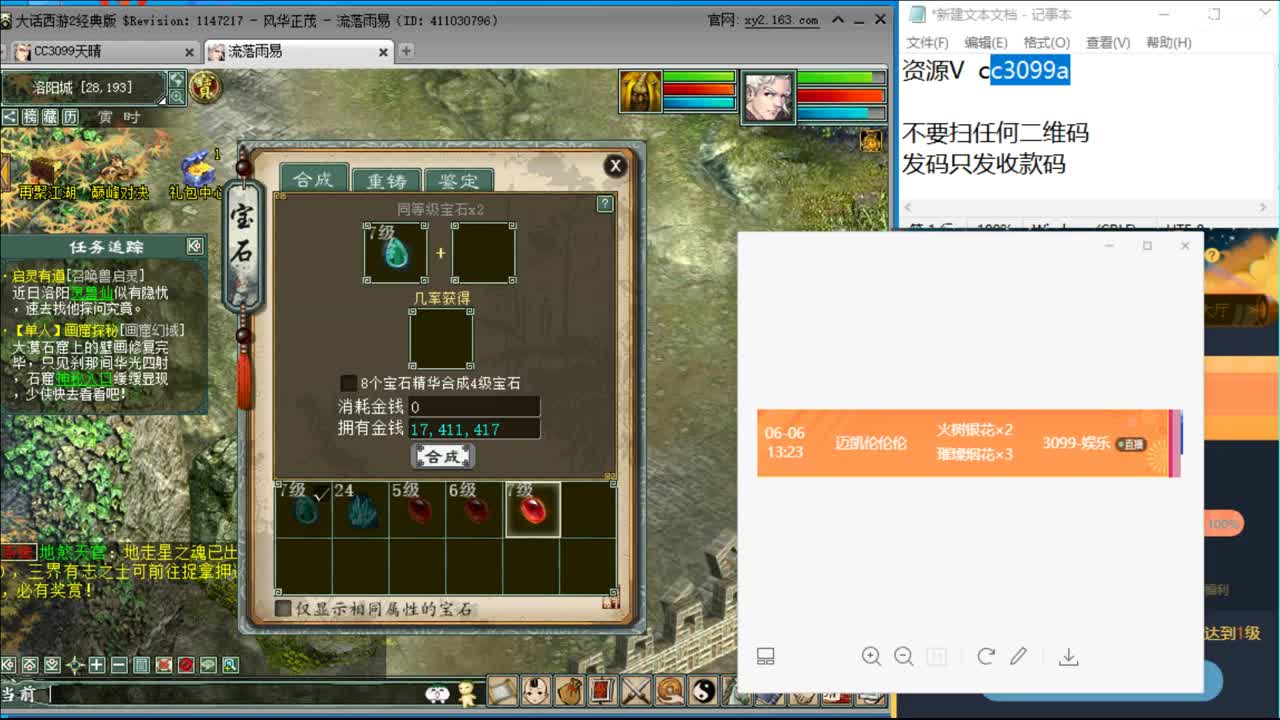Viewport: 1280px width, 720px height.
Task: Rotate the image in viewer
Action: [986, 656]
